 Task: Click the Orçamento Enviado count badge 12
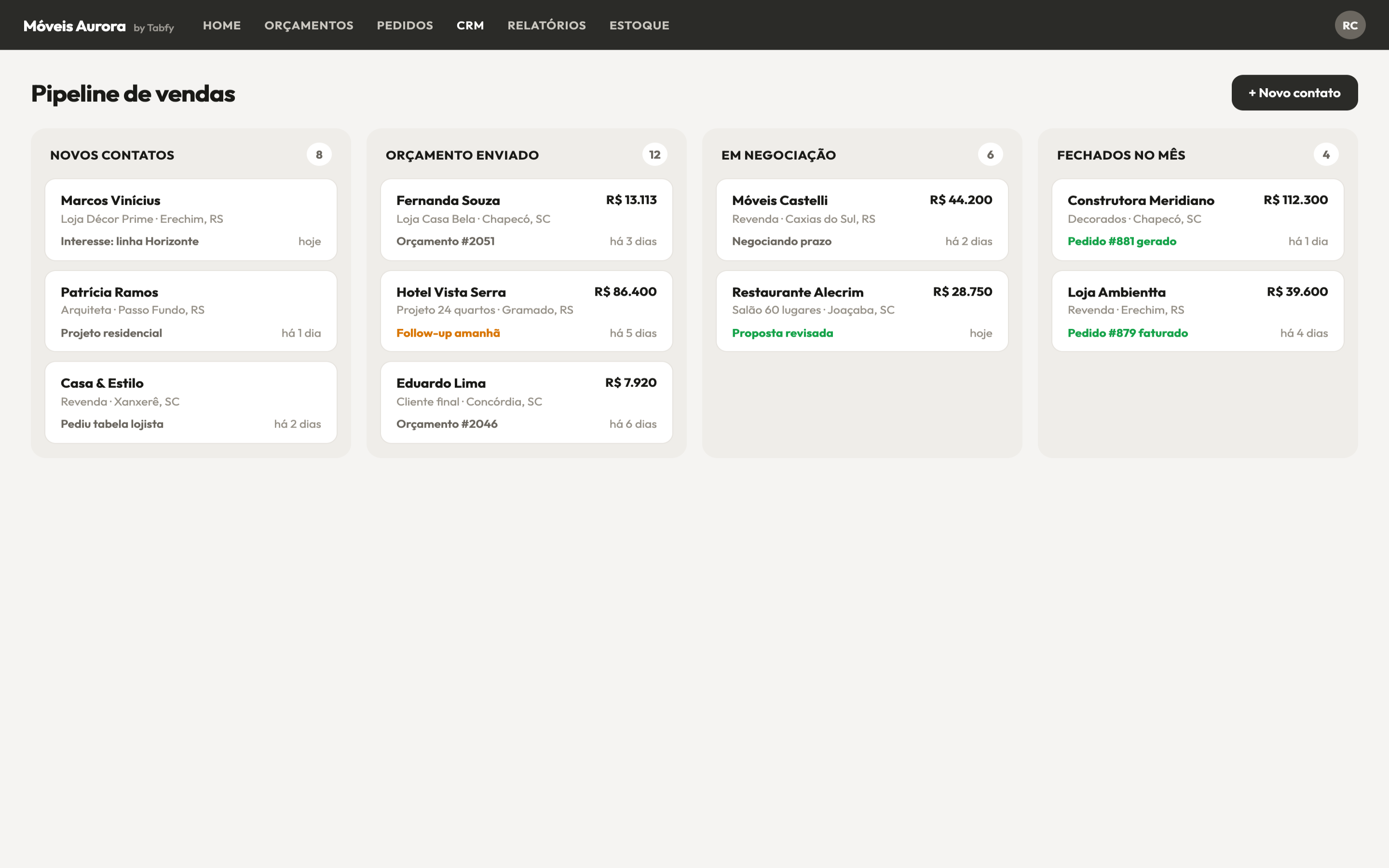655,154
